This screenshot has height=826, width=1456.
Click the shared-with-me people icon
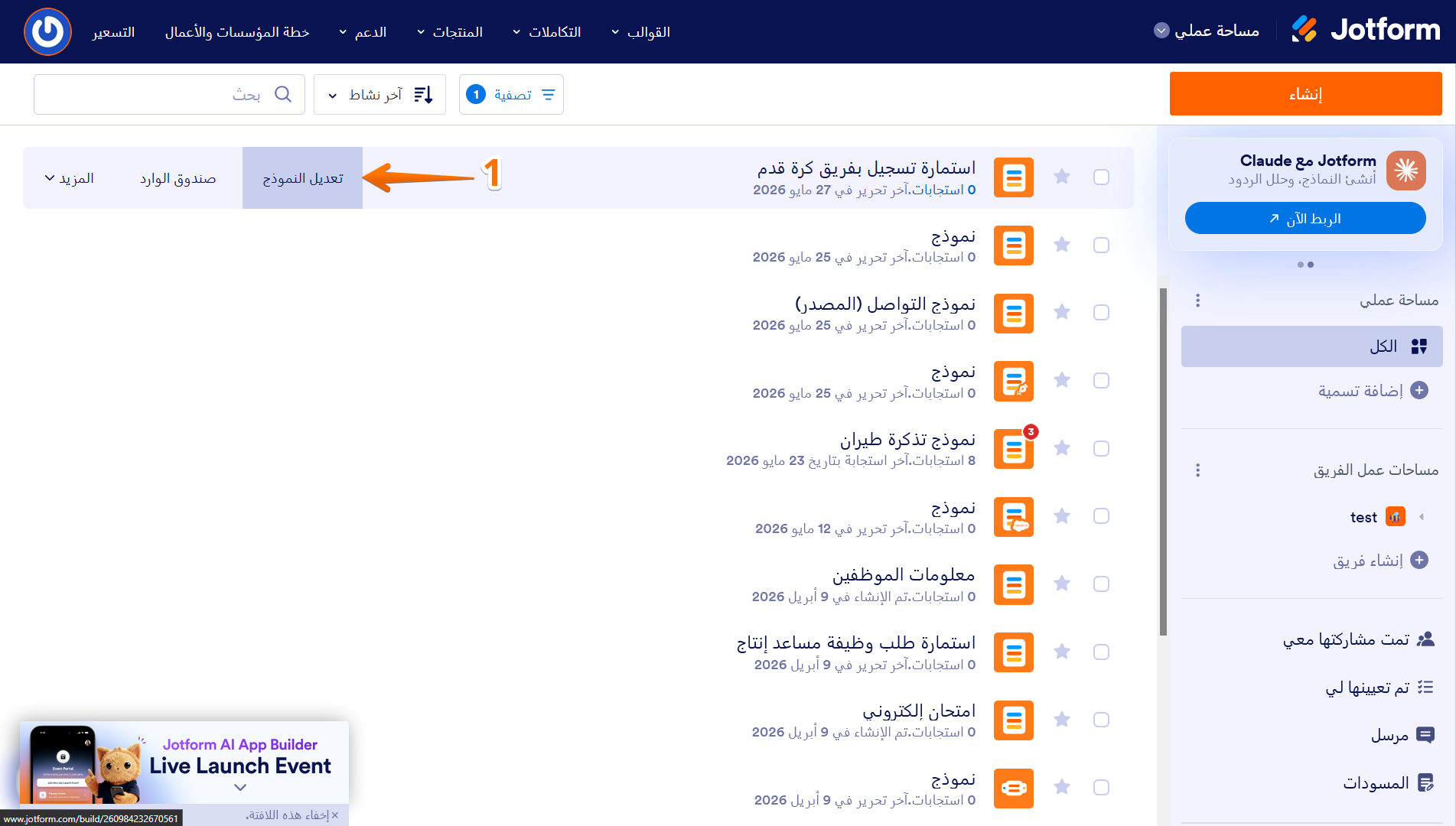pos(1425,639)
